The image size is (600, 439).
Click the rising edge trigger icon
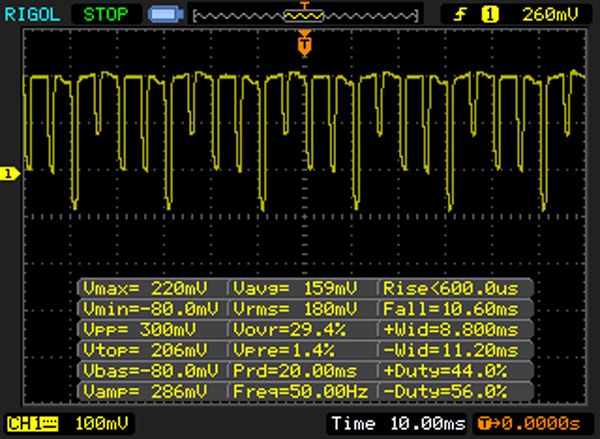[460, 15]
